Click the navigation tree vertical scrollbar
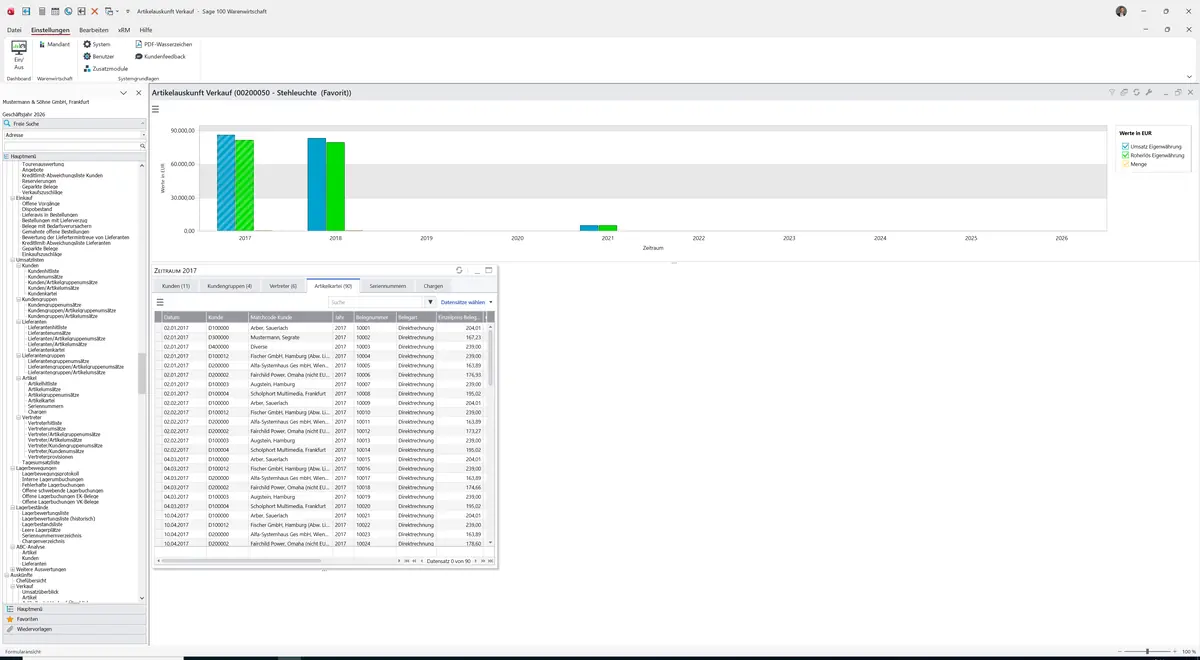Screen dimensions: 1200x660 (x=141, y=376)
